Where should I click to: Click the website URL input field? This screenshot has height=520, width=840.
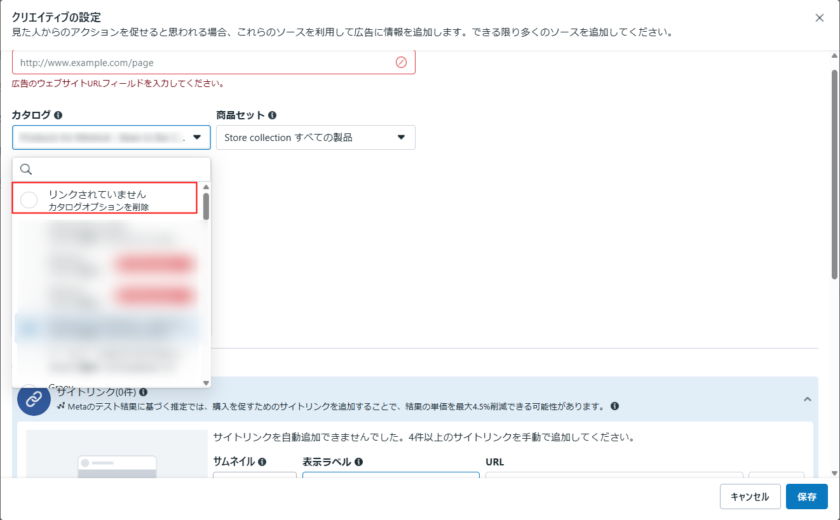click(x=200, y=62)
